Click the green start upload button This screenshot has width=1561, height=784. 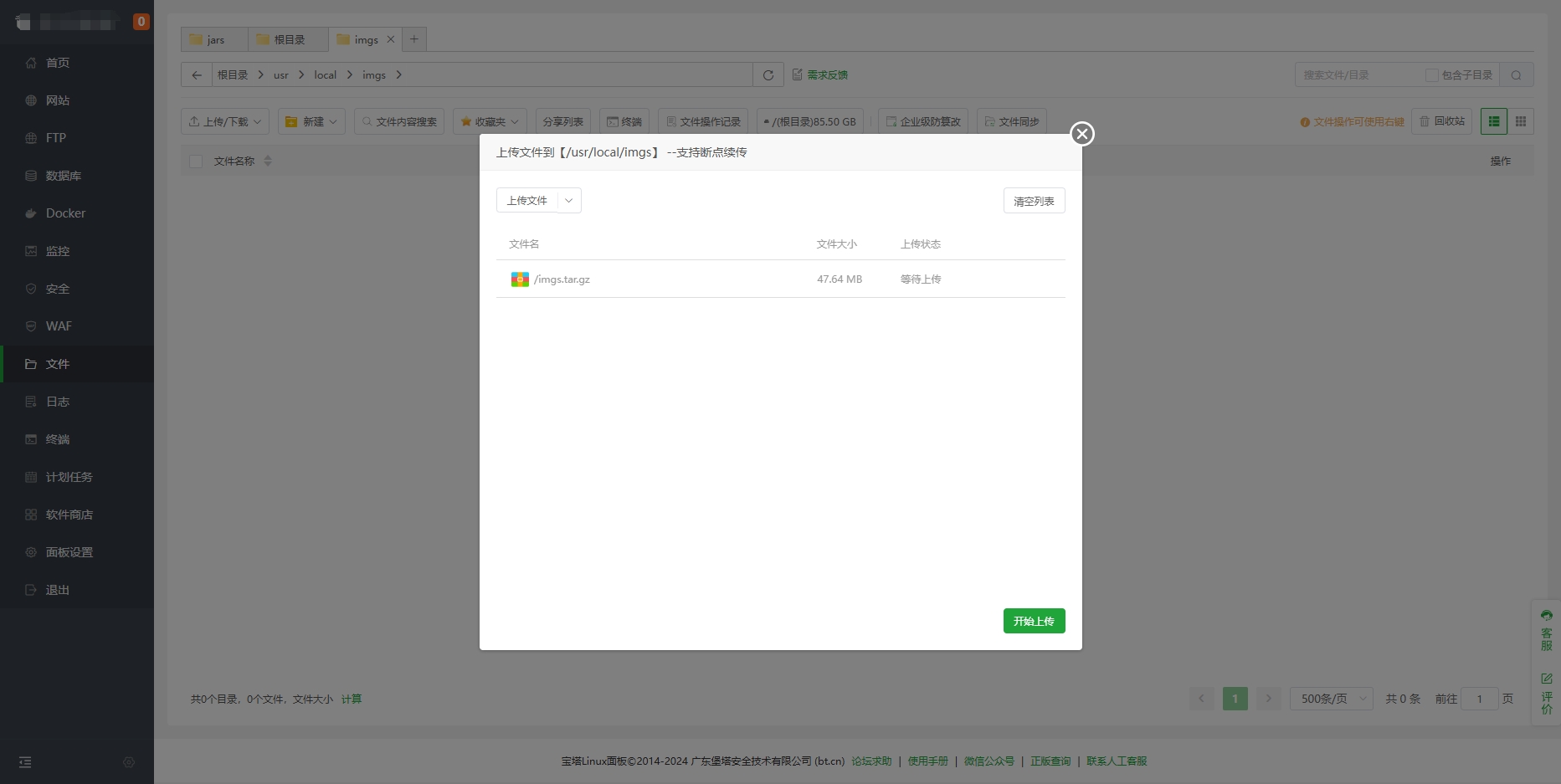[1034, 621]
